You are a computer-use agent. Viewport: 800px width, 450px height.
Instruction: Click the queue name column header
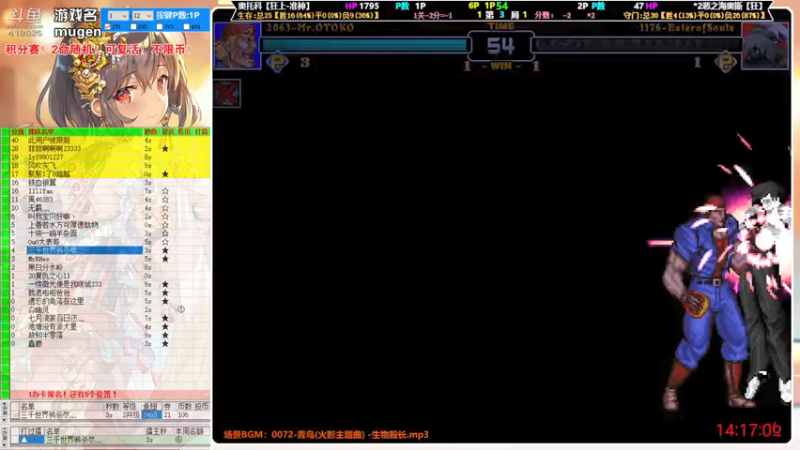(x=41, y=132)
